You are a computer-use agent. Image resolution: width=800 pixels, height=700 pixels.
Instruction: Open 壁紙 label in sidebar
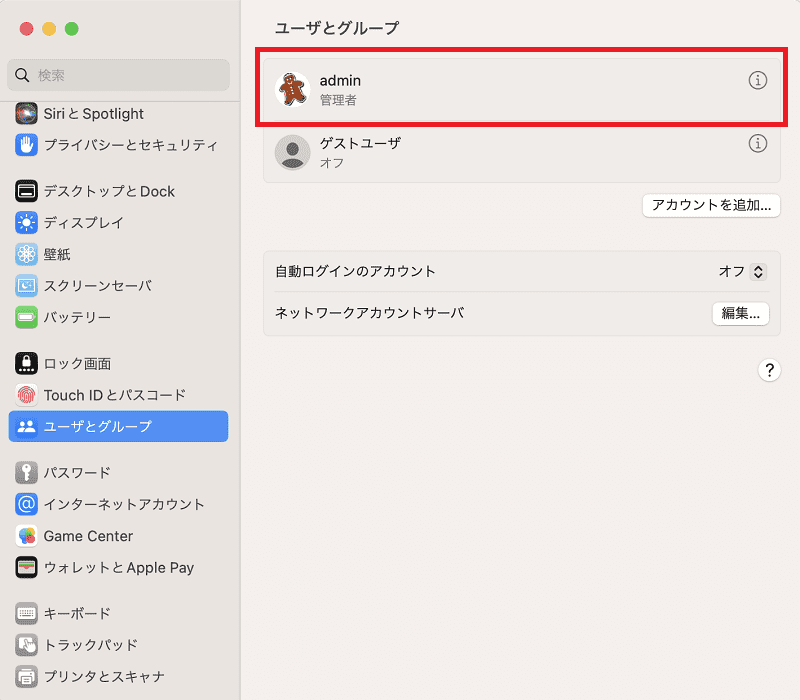(57, 254)
